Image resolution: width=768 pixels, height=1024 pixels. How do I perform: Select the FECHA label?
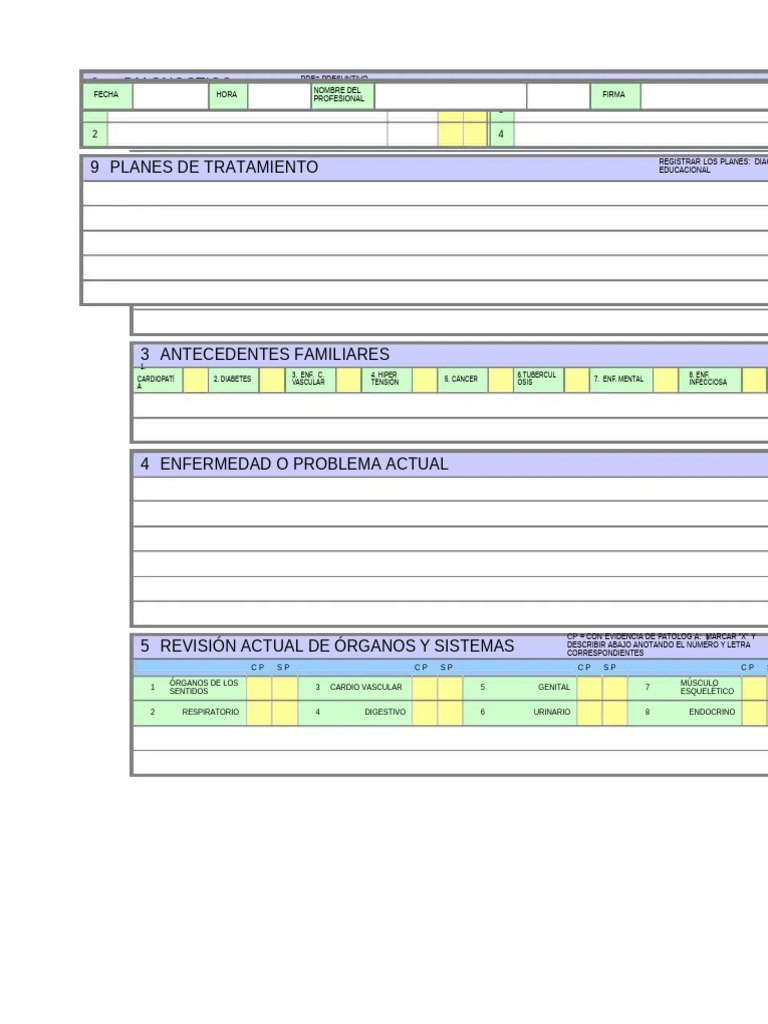(106, 95)
